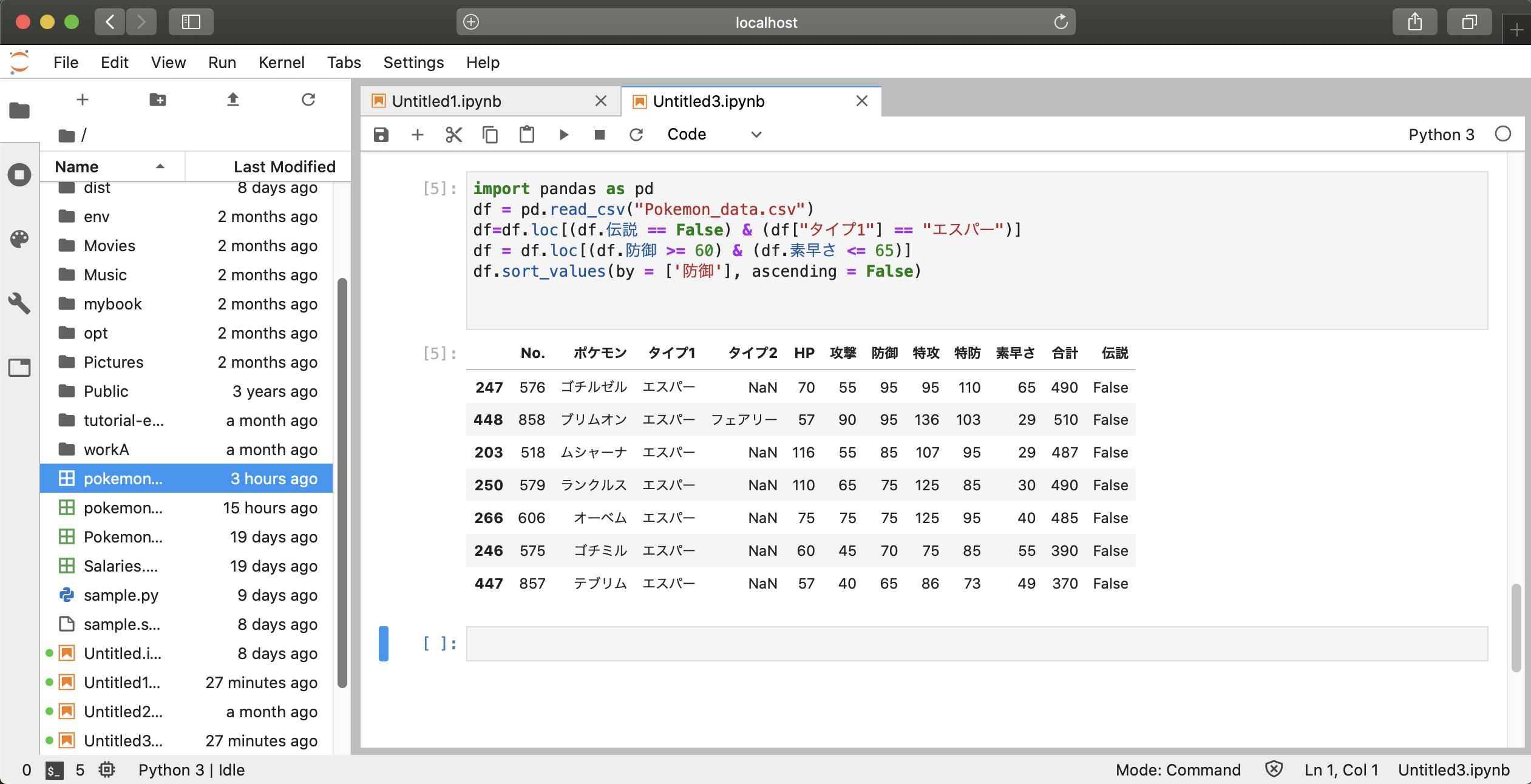Go back using browser back arrow
1531x784 pixels.
[x=110, y=22]
